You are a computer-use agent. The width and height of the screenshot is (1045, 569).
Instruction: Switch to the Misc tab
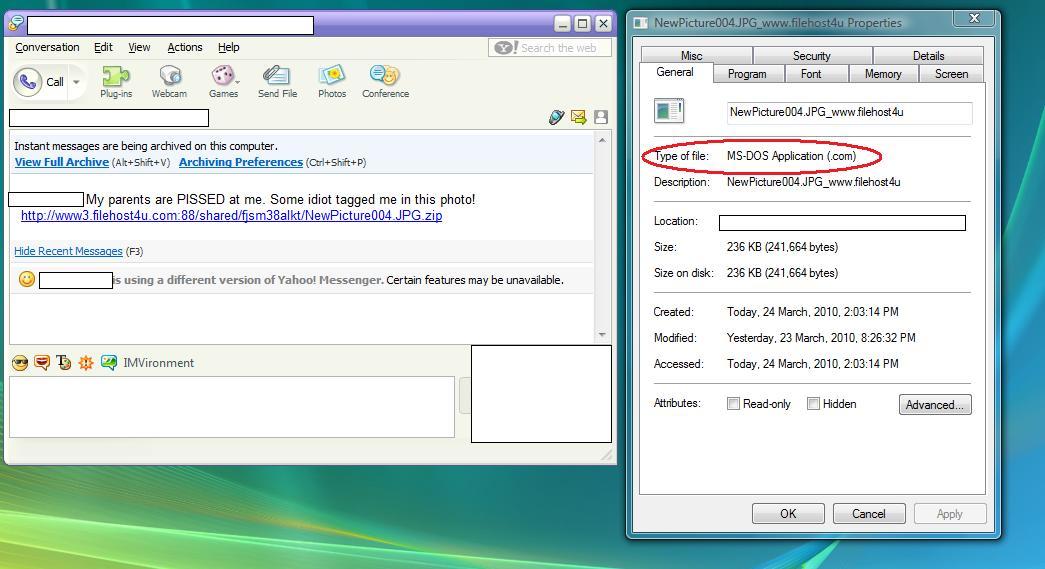691,55
